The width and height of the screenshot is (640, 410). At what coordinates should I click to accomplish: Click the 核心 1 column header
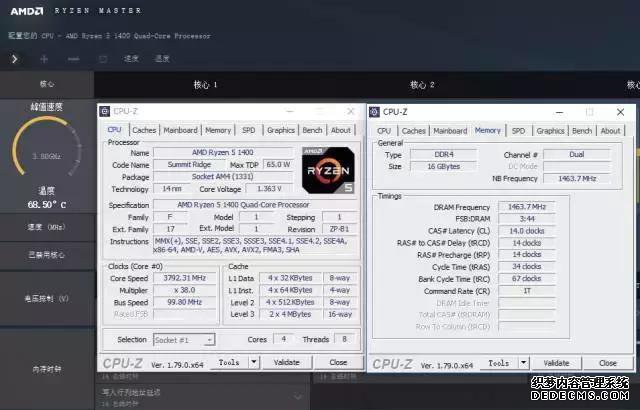point(205,85)
